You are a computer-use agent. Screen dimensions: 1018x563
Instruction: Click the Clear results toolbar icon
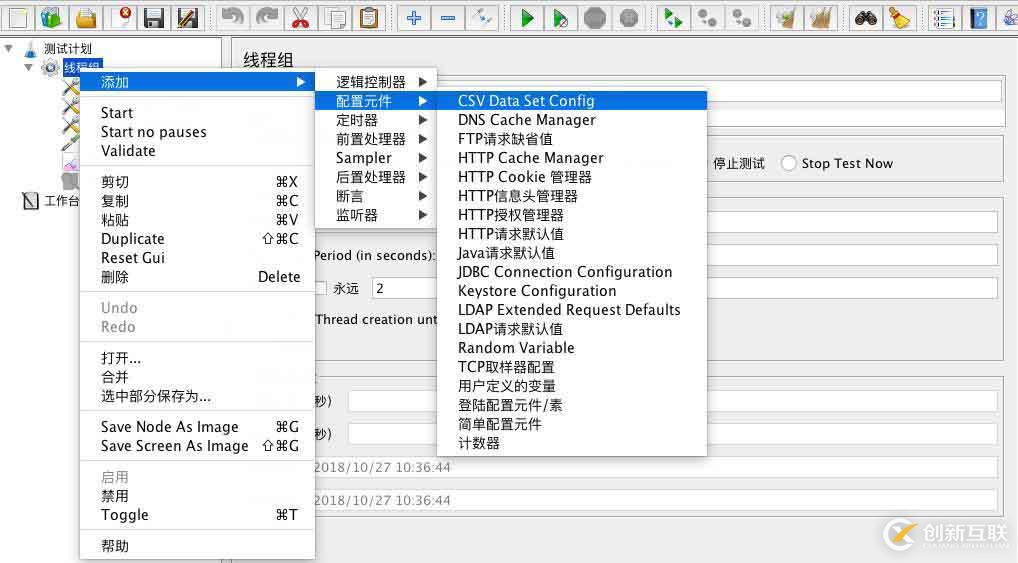(x=786, y=18)
